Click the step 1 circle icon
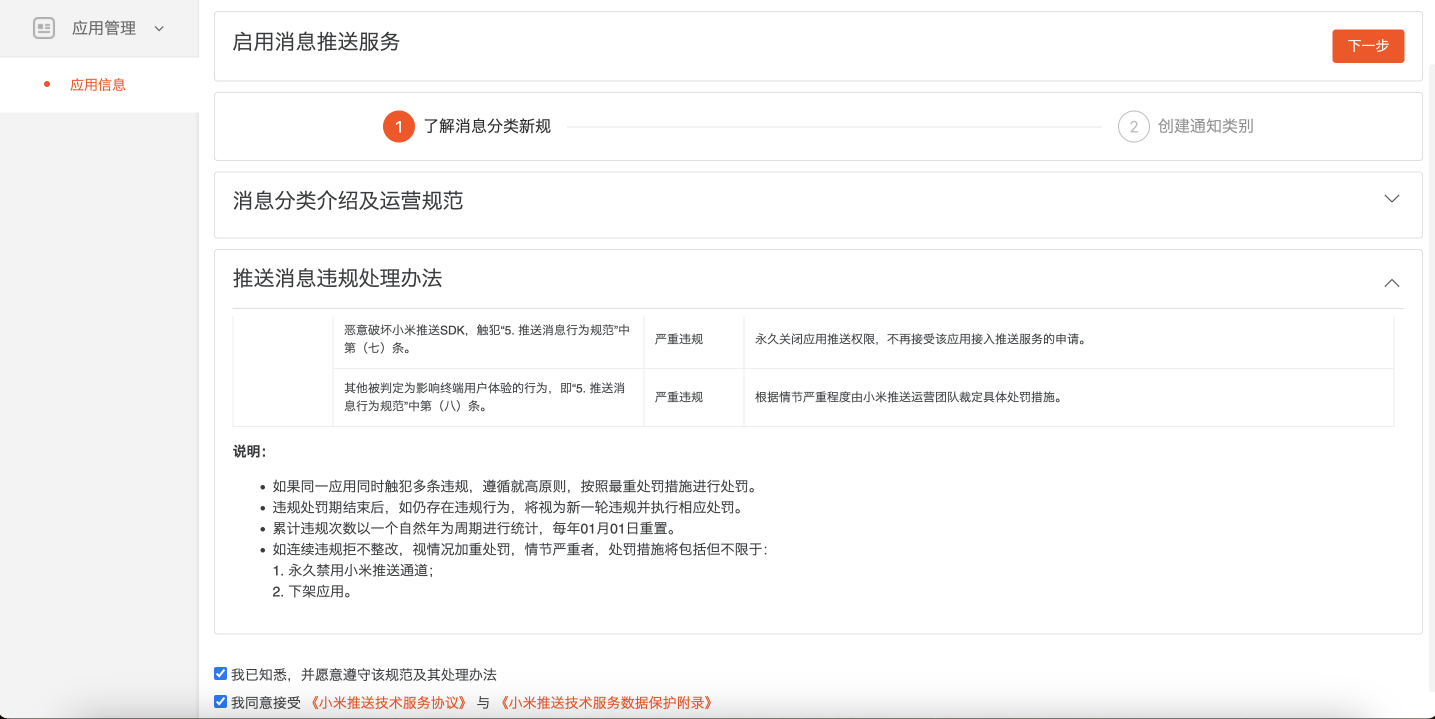 pos(398,127)
